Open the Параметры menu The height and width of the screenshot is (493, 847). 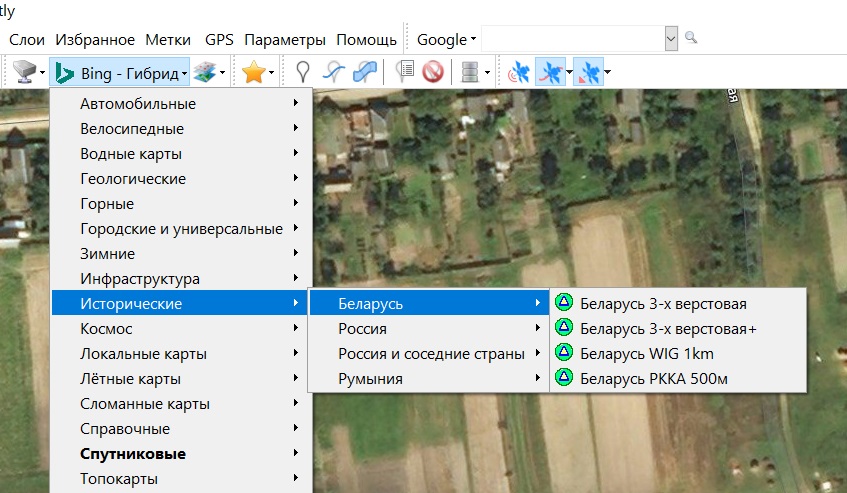pyautogui.click(x=285, y=40)
